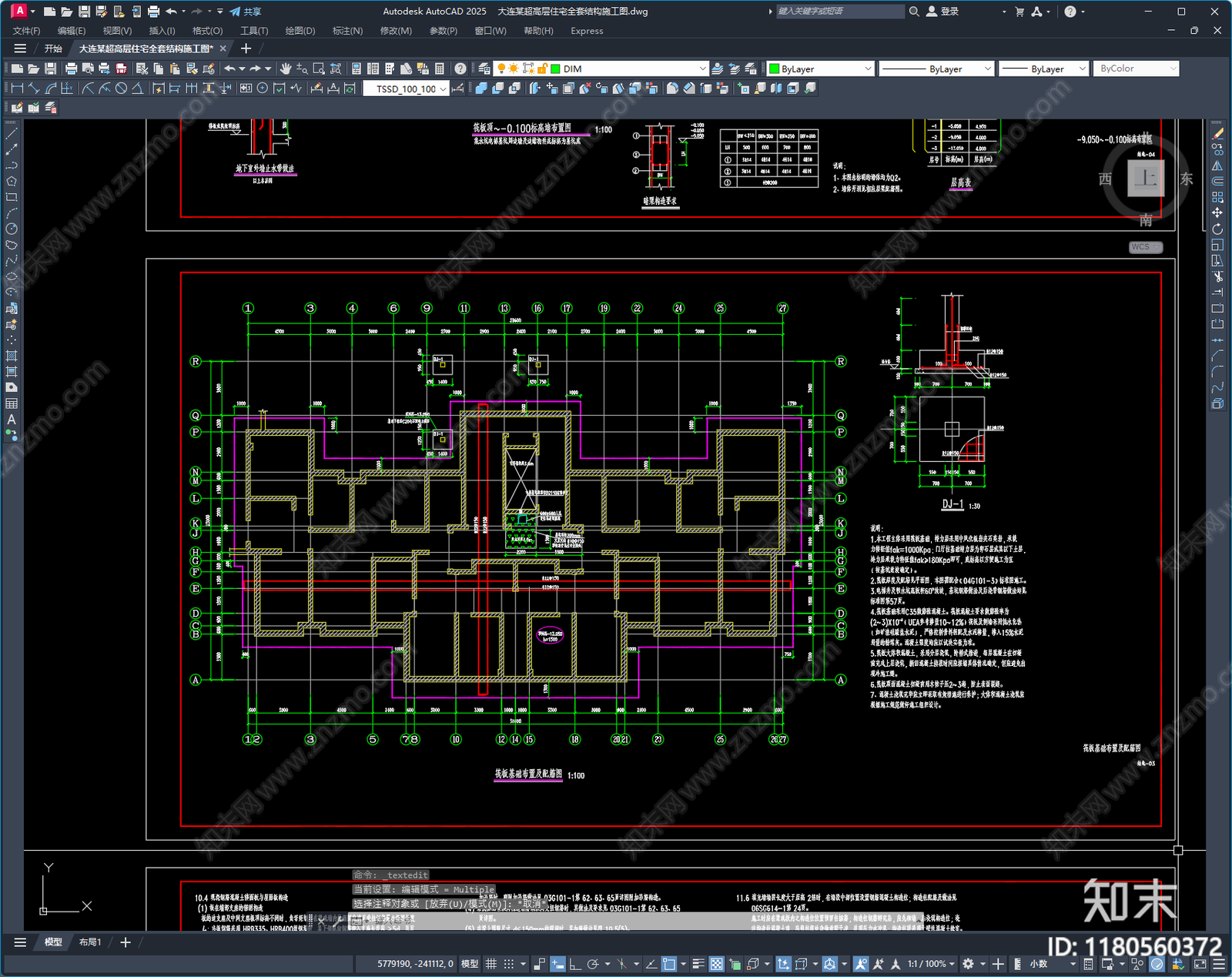Toggle the layer lock icon for DIM
The height and width of the screenshot is (977, 1232).
click(542, 69)
